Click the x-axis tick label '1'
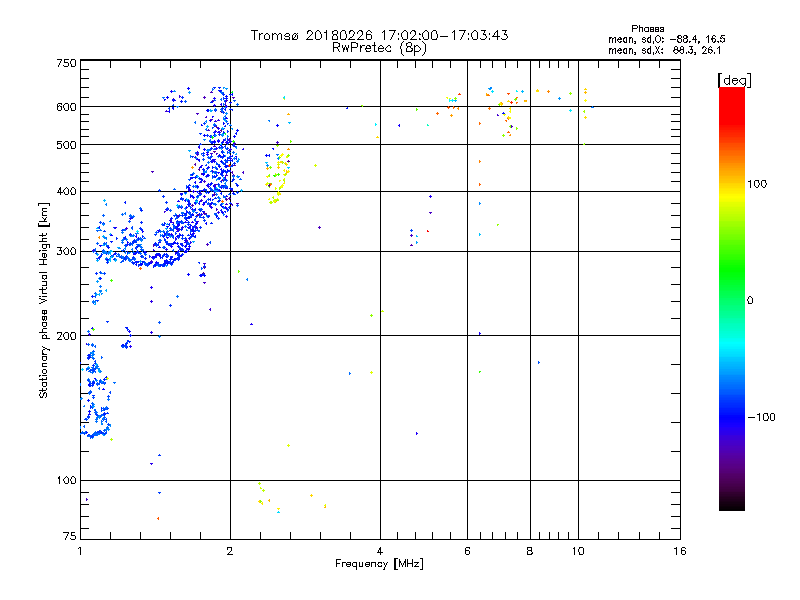The width and height of the screenshot is (800, 600). 80,551
